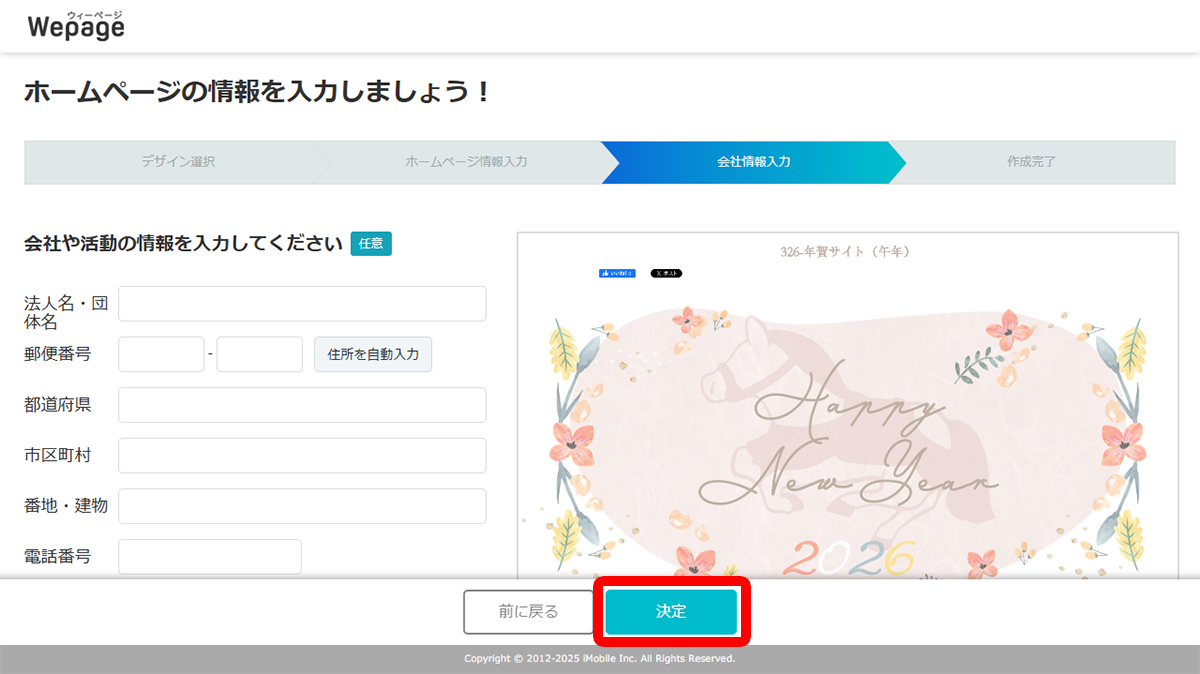Click the 法人名・団体名 input field

point(302,304)
